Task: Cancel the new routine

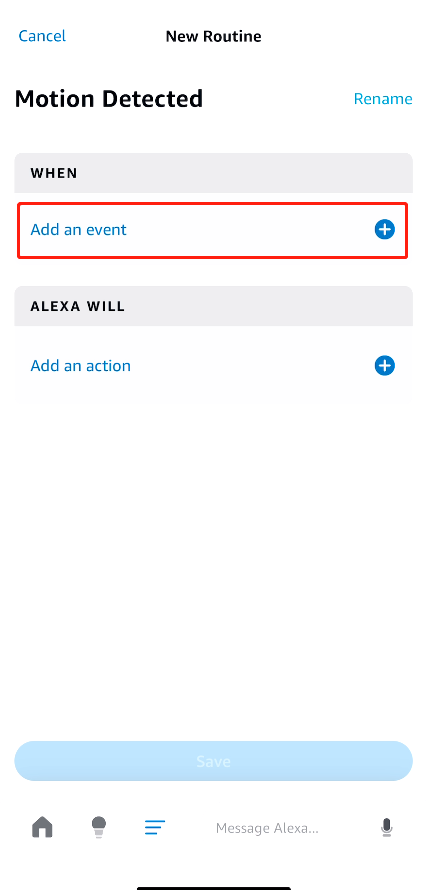Action: pyautogui.click(x=42, y=36)
